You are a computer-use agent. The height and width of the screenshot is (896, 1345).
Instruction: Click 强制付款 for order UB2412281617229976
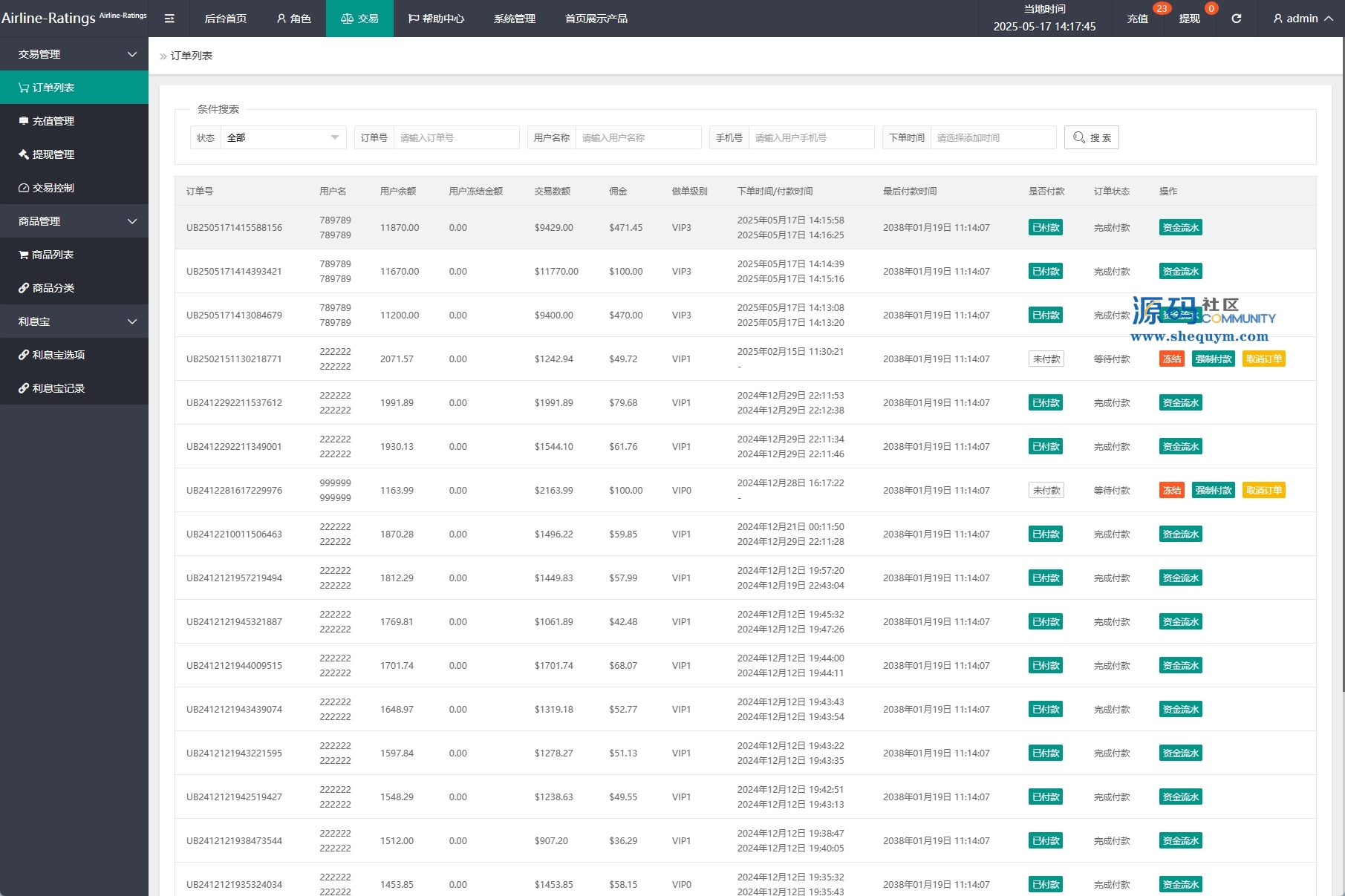(1213, 491)
